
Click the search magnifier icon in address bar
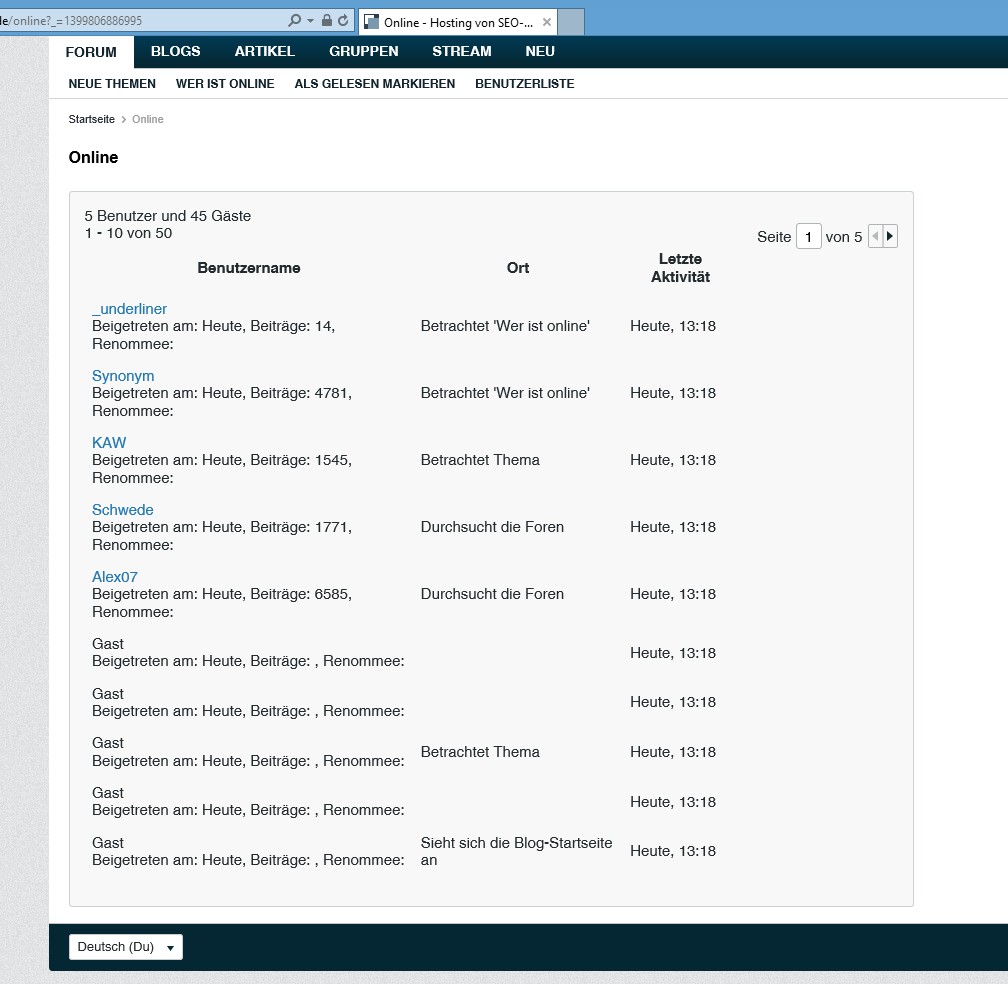coord(294,21)
